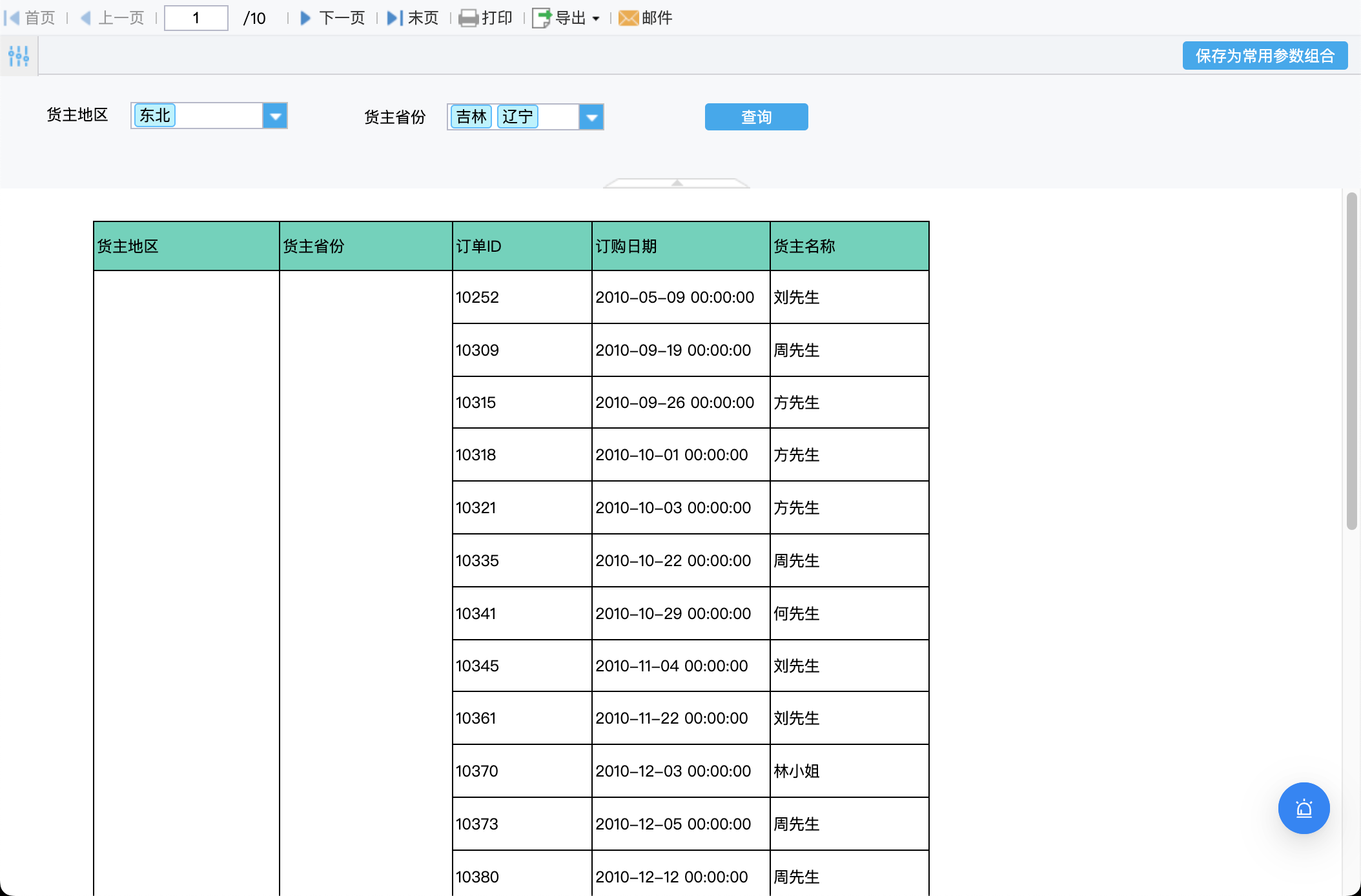Click 保存为常用参数组合 button
Viewport: 1361px width, 896px height.
[1264, 56]
